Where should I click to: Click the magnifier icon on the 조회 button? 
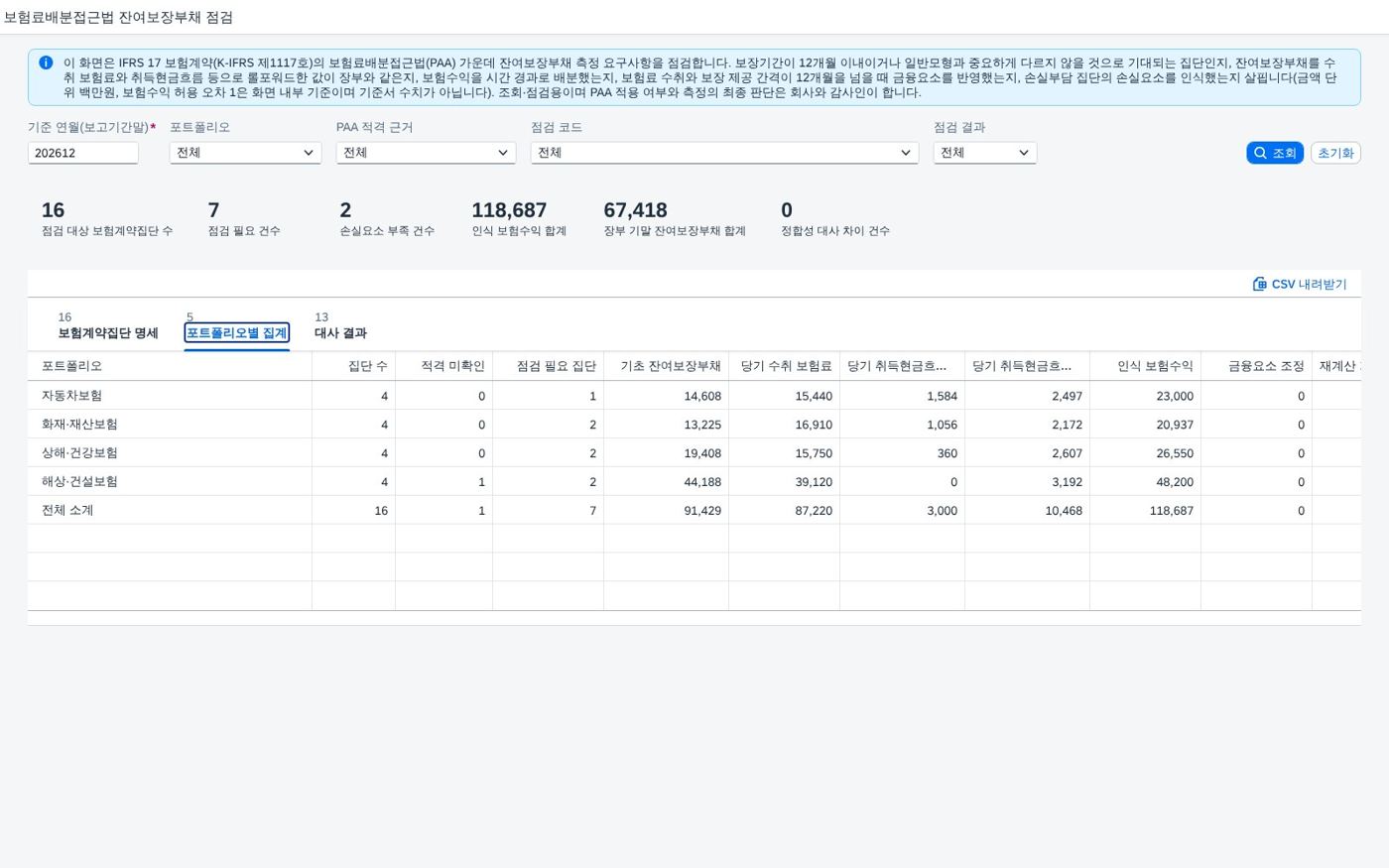click(x=1260, y=153)
